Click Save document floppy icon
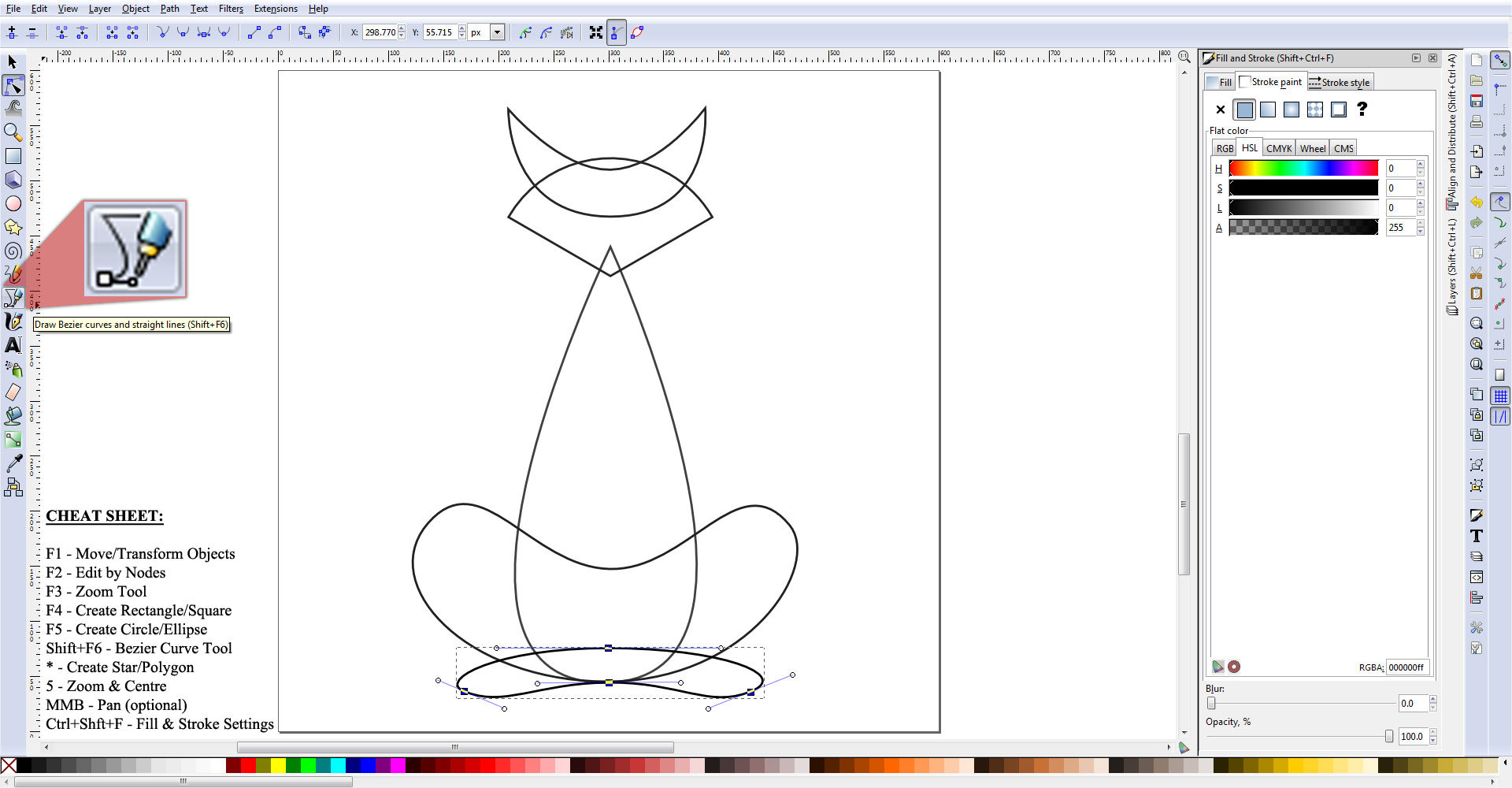Image resolution: width=1512 pixels, height=788 pixels. [1477, 101]
